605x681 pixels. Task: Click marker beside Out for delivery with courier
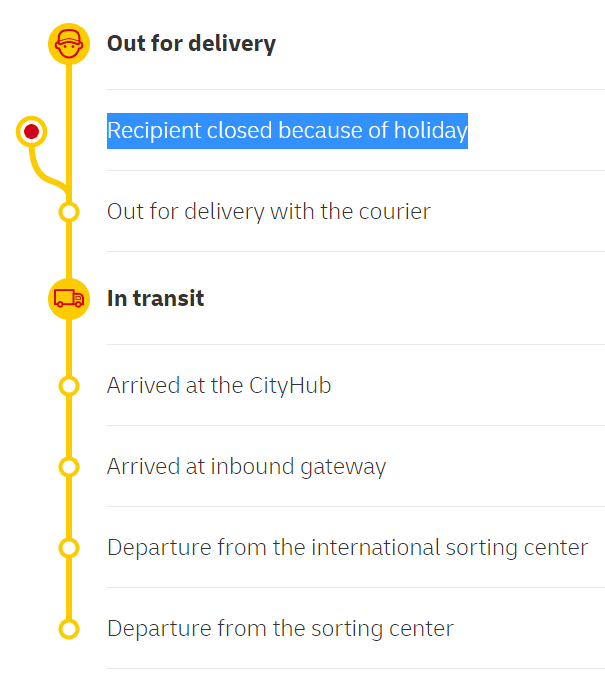click(68, 212)
